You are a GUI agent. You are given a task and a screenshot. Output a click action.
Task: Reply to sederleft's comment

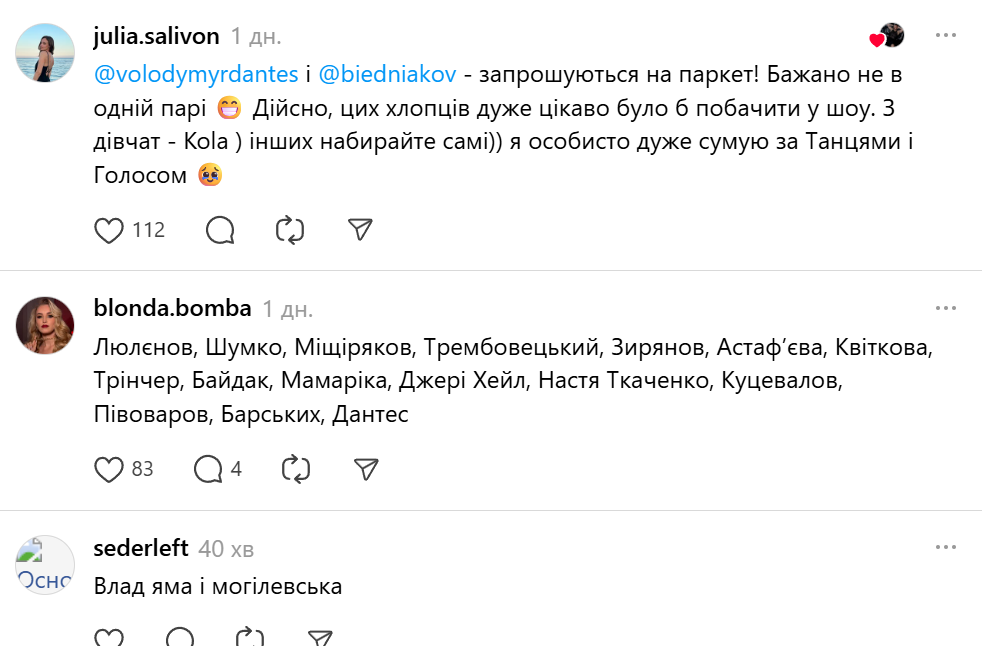180,638
